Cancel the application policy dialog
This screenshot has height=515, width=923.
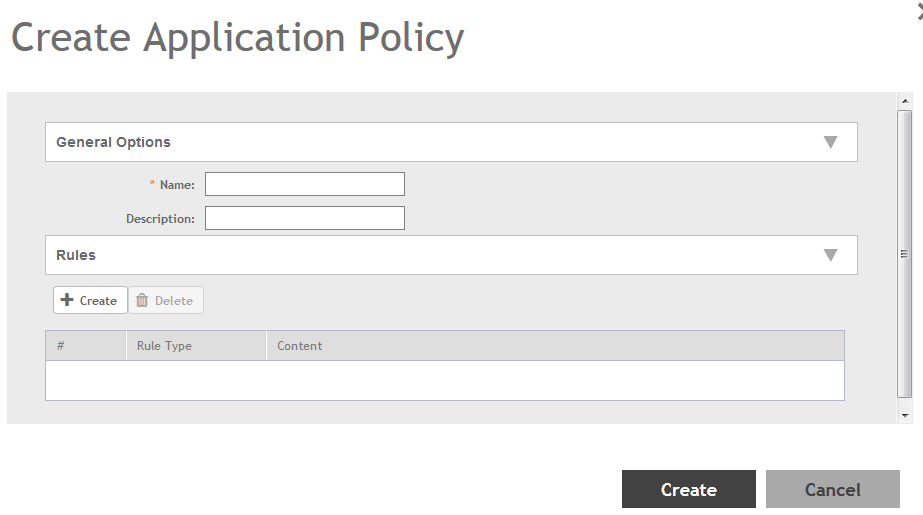(x=832, y=489)
